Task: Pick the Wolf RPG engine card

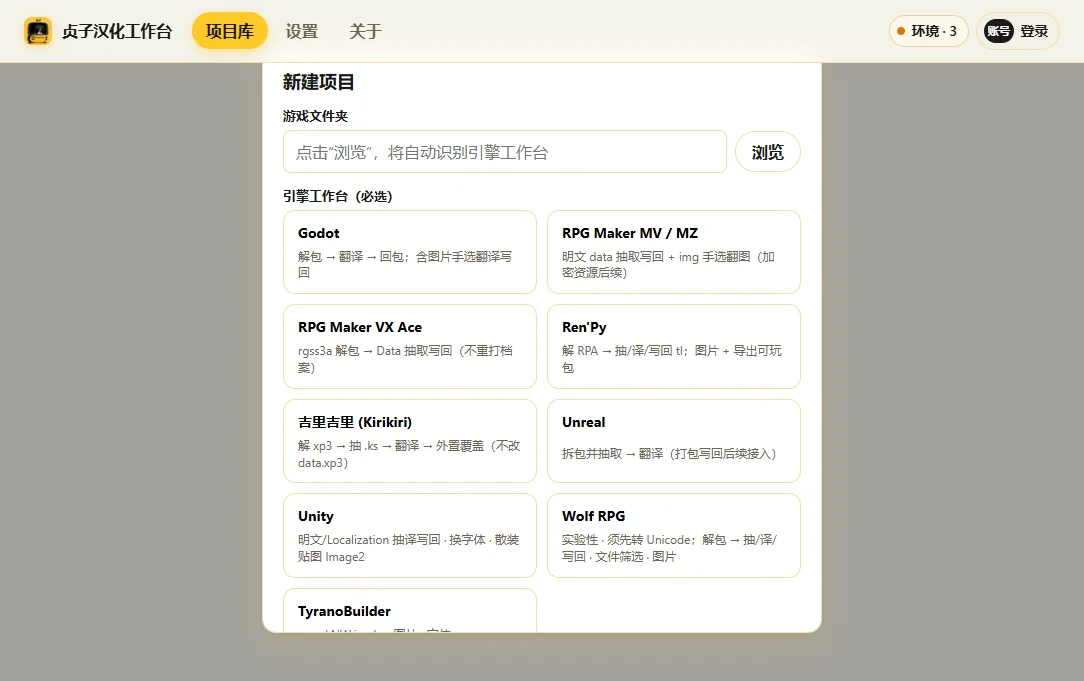Action: [x=674, y=535]
